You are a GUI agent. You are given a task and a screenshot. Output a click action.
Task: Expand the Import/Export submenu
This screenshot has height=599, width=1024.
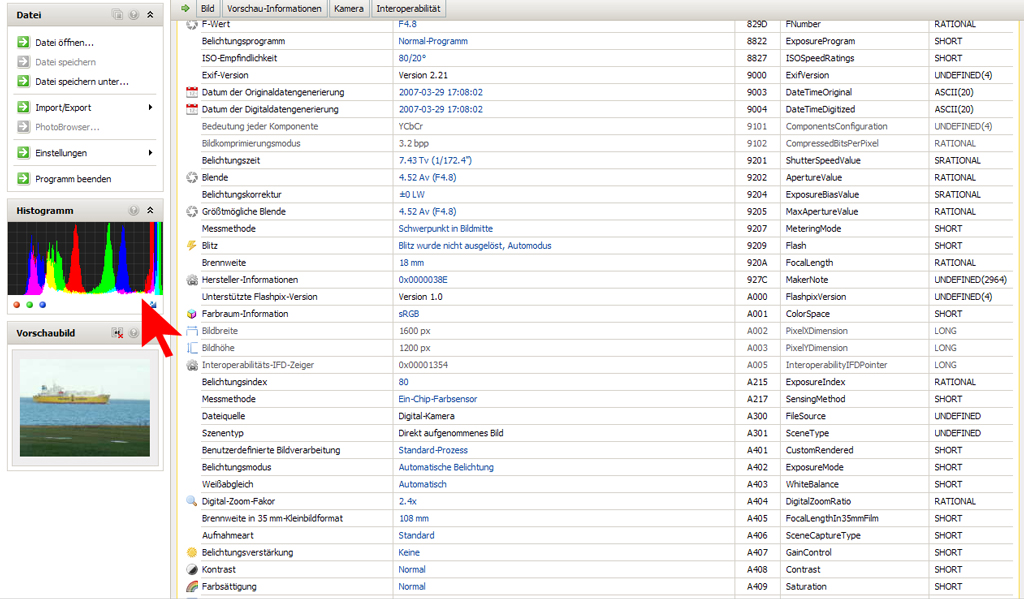coord(150,107)
